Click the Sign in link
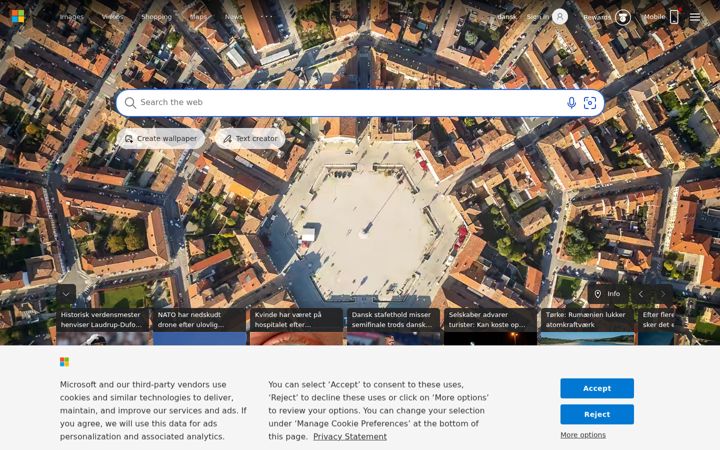The width and height of the screenshot is (720, 450). (538, 17)
